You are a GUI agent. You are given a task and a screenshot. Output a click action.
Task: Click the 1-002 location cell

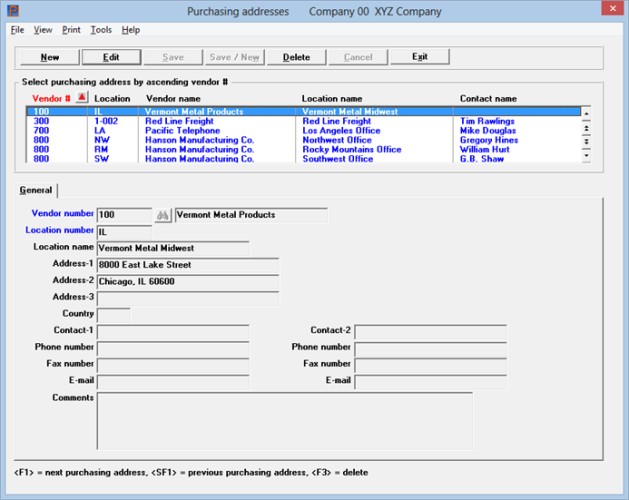point(106,121)
